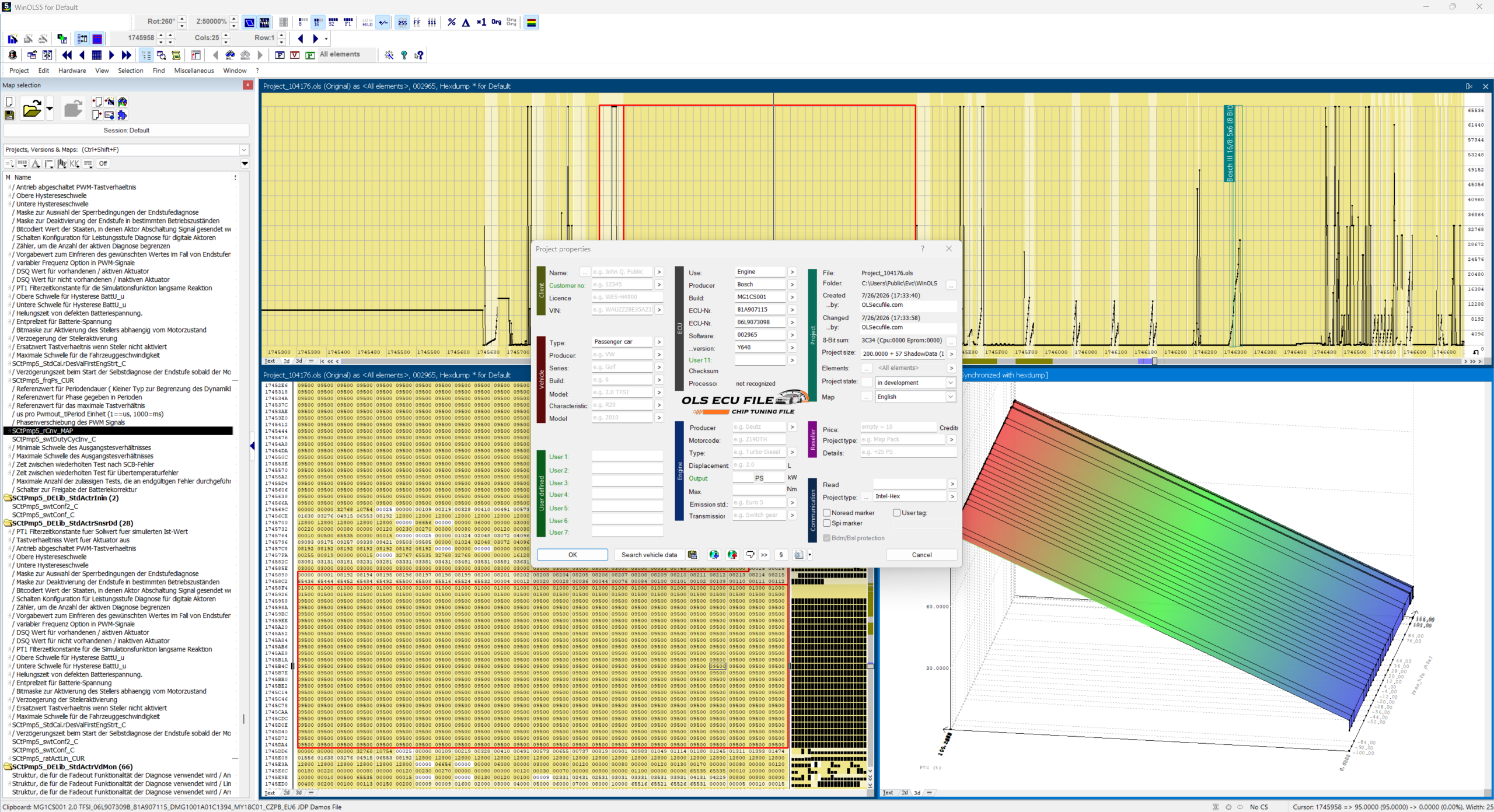Click the Session: Default button
The height and width of the screenshot is (812, 1494).
127,131
